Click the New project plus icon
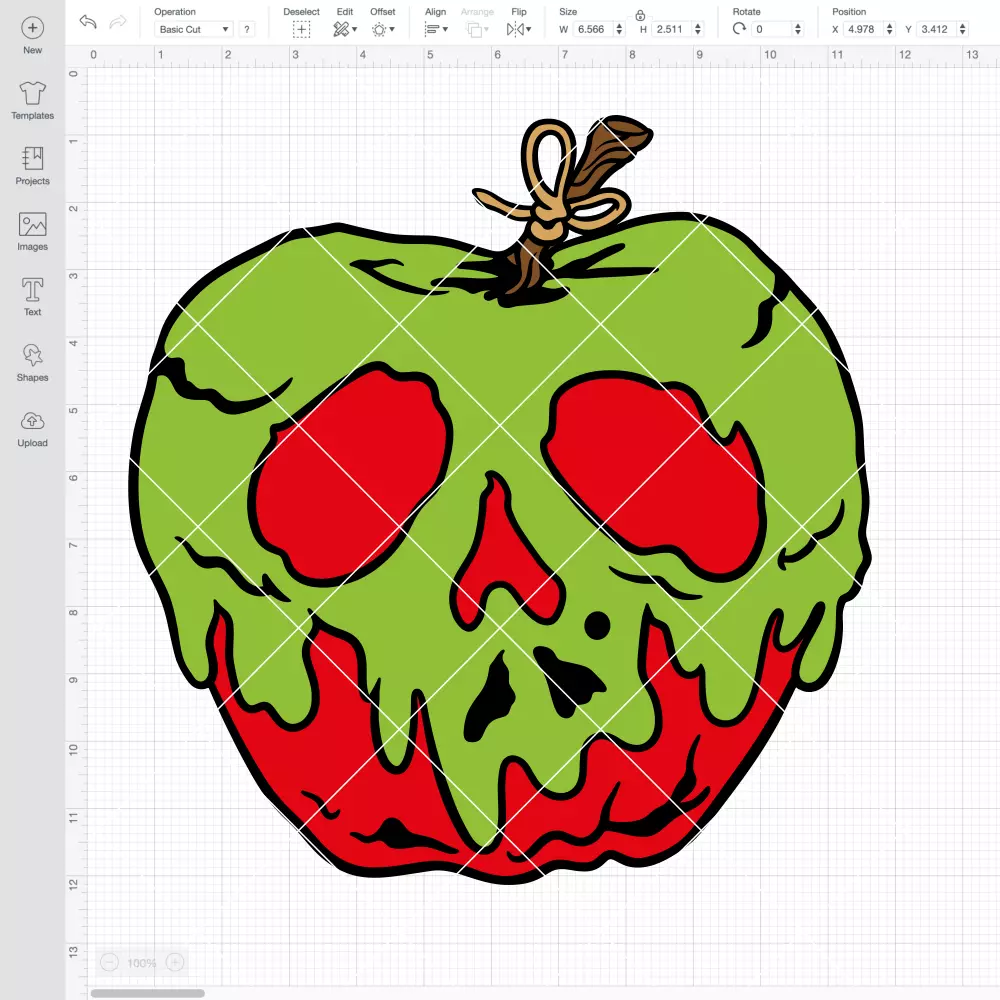 pos(33,28)
